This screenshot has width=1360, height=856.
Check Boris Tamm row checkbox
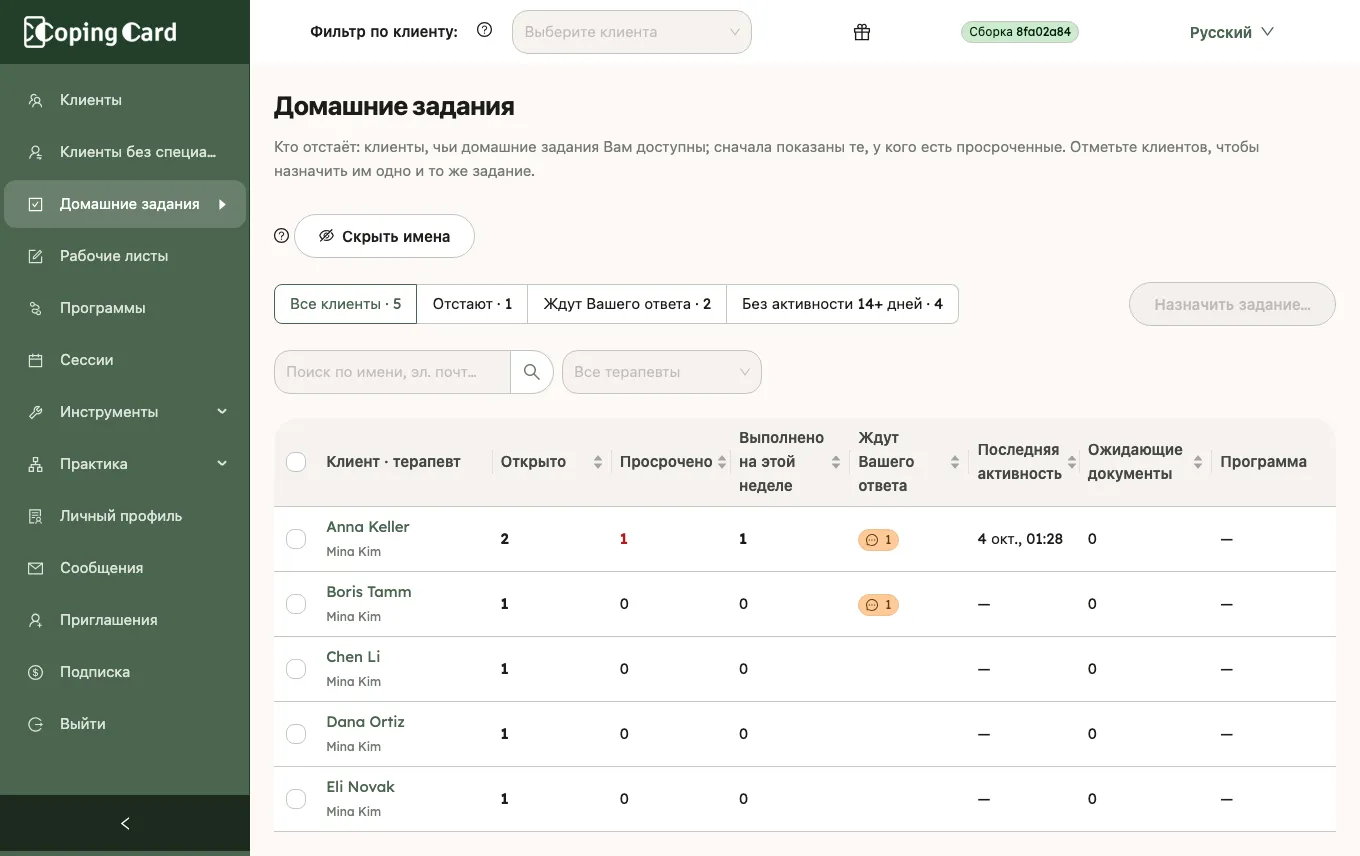pyautogui.click(x=296, y=604)
